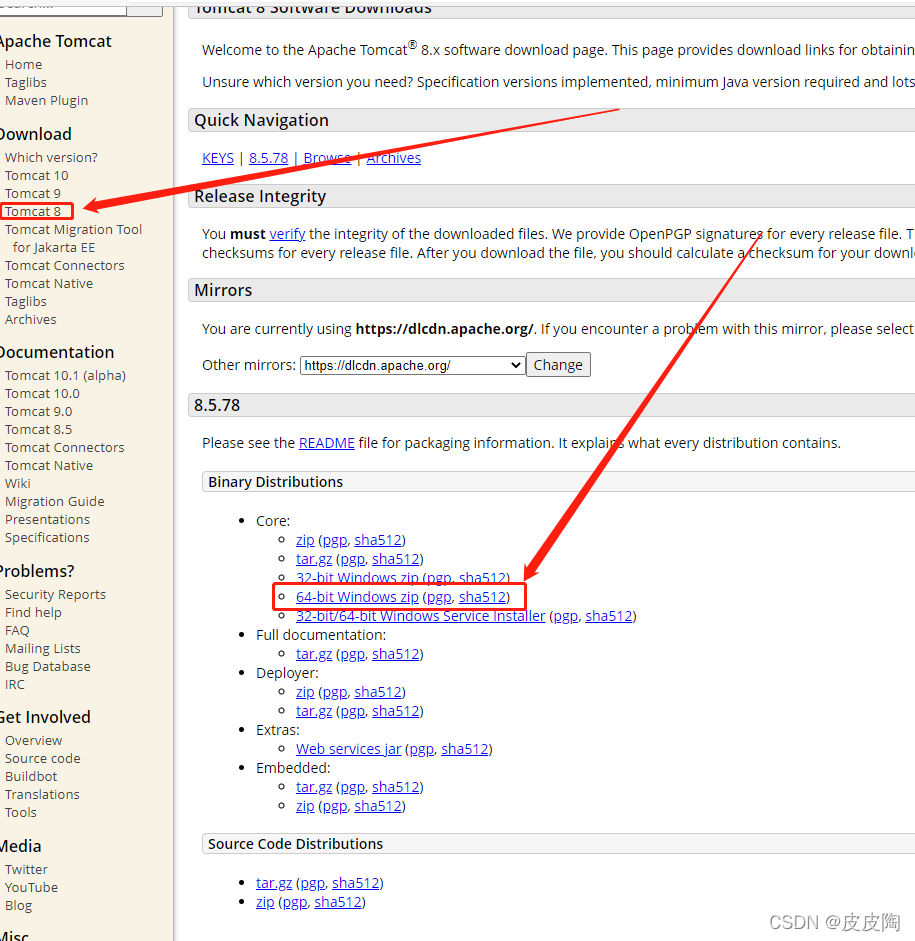
Task: Select Tomcat 10 download page
Action: [37, 175]
